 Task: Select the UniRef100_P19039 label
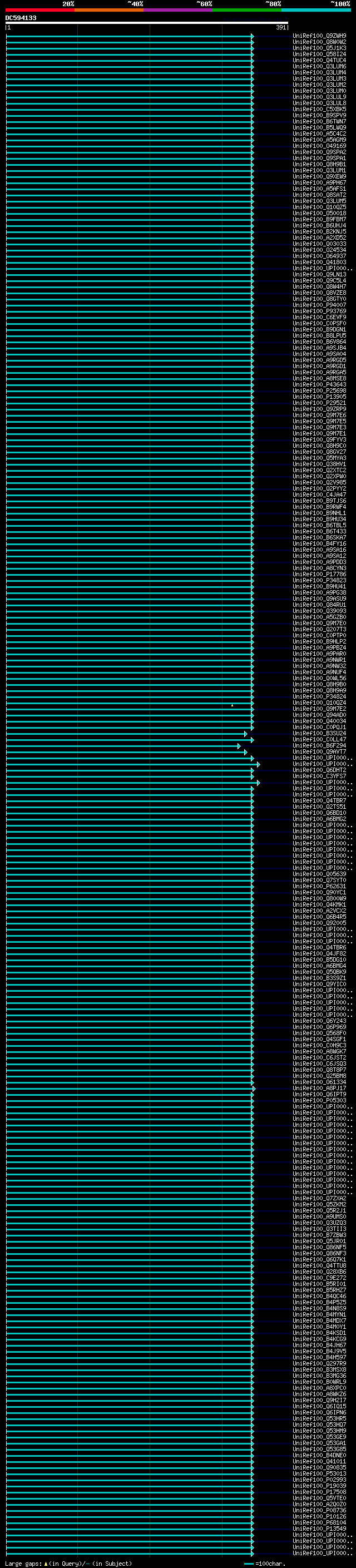coord(319,1486)
